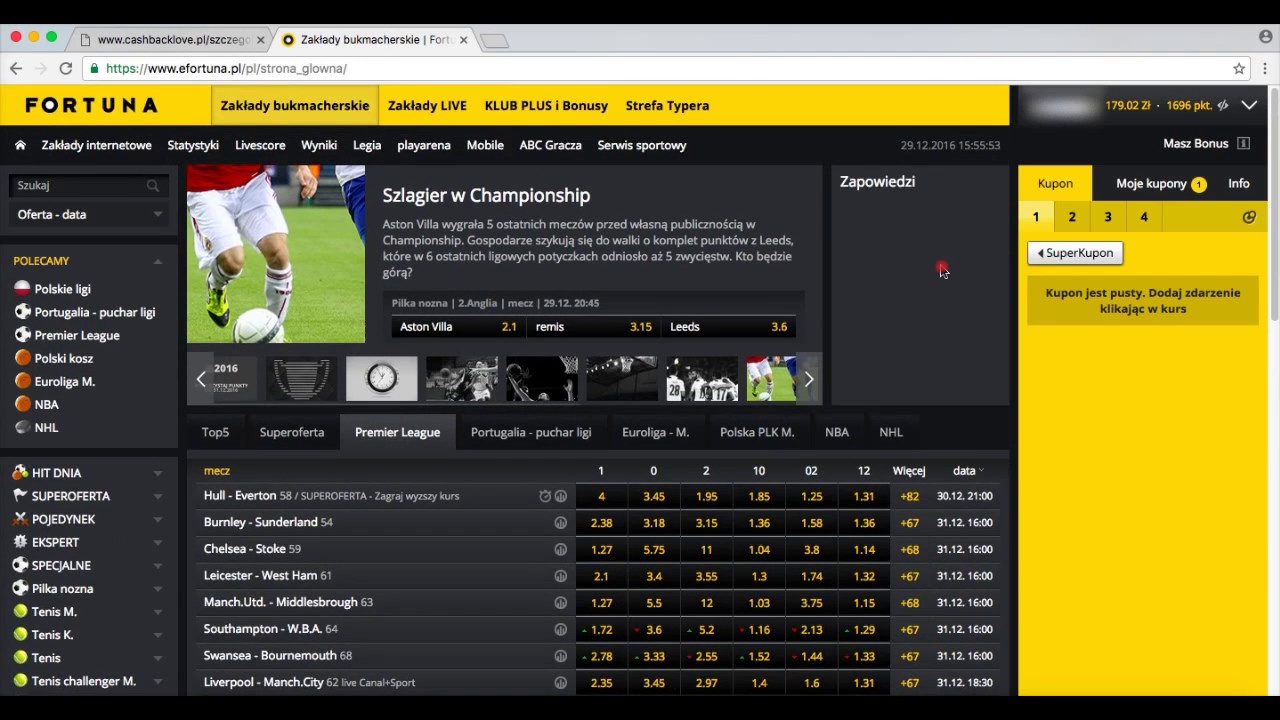Expand EKSPERT category
The width and height of the screenshot is (1280, 720).
tap(157, 542)
